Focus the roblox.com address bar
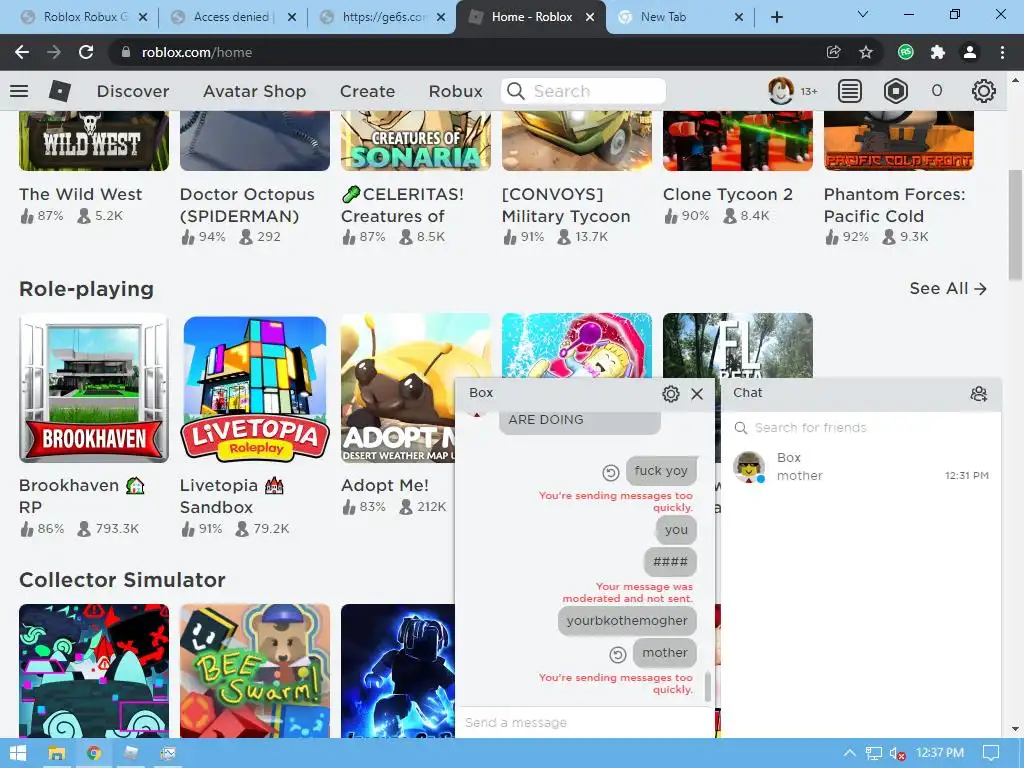1024x768 pixels. [x=457, y=52]
